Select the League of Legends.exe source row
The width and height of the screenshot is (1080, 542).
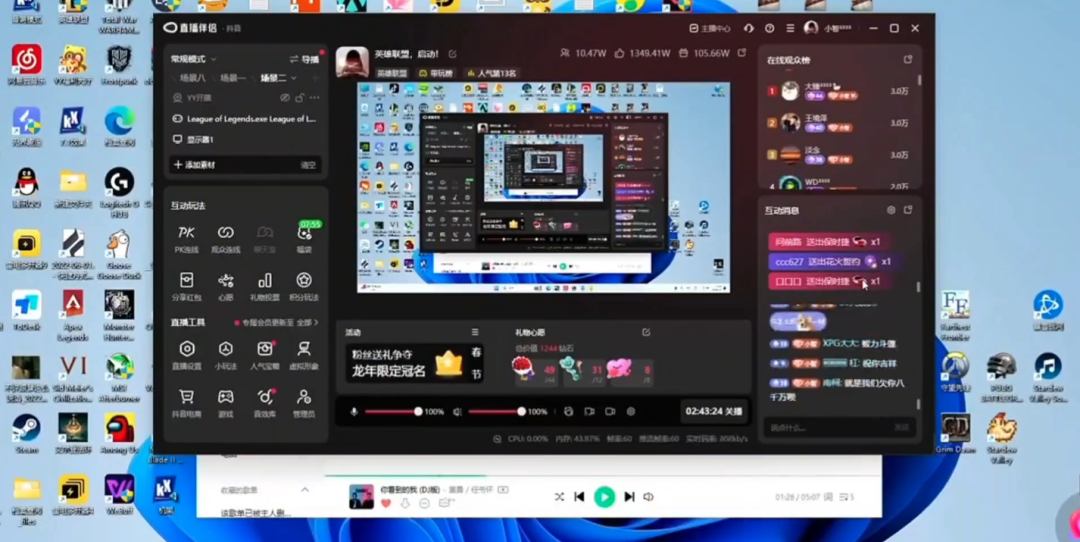(x=245, y=118)
